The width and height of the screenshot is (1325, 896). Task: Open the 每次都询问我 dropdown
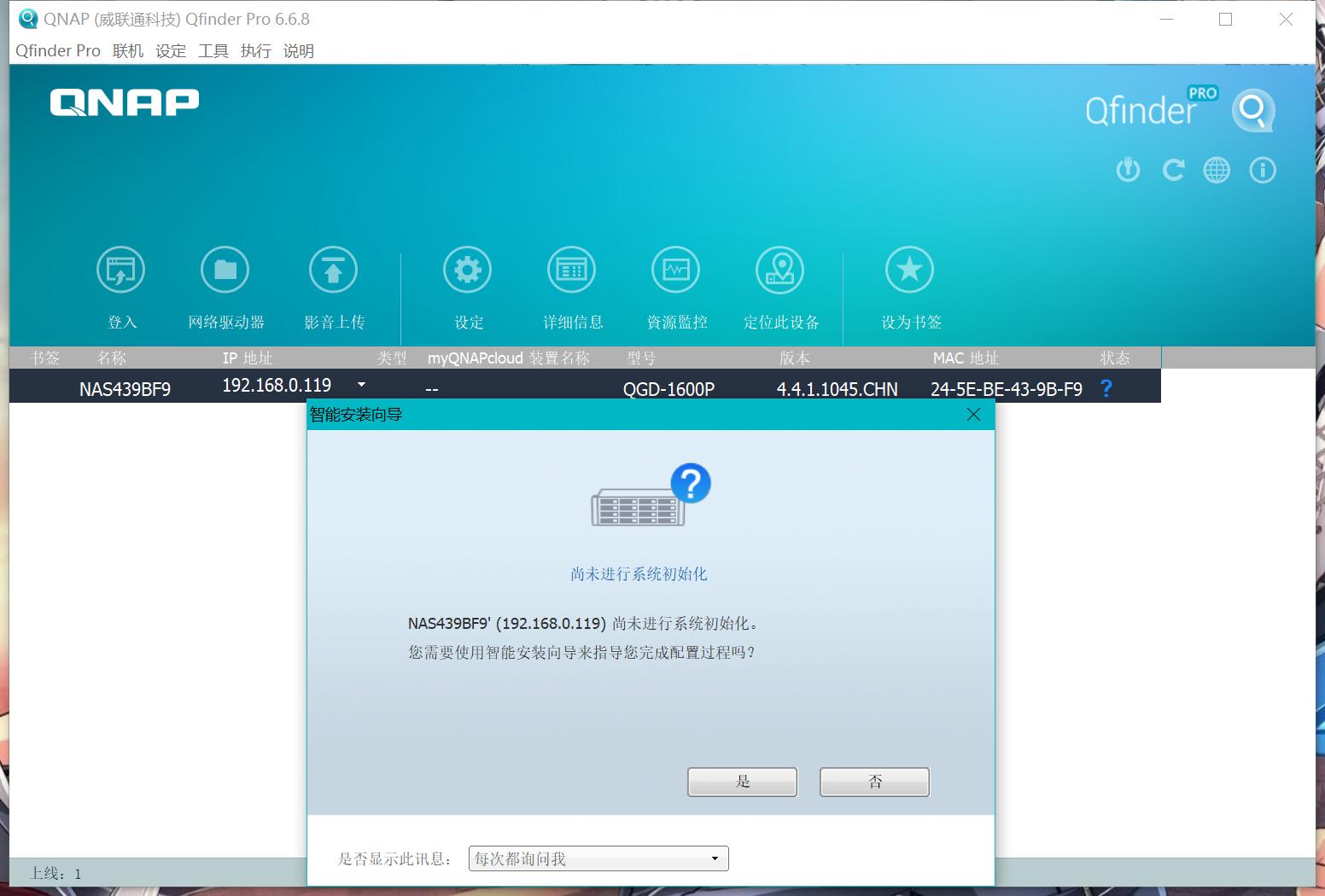click(598, 858)
